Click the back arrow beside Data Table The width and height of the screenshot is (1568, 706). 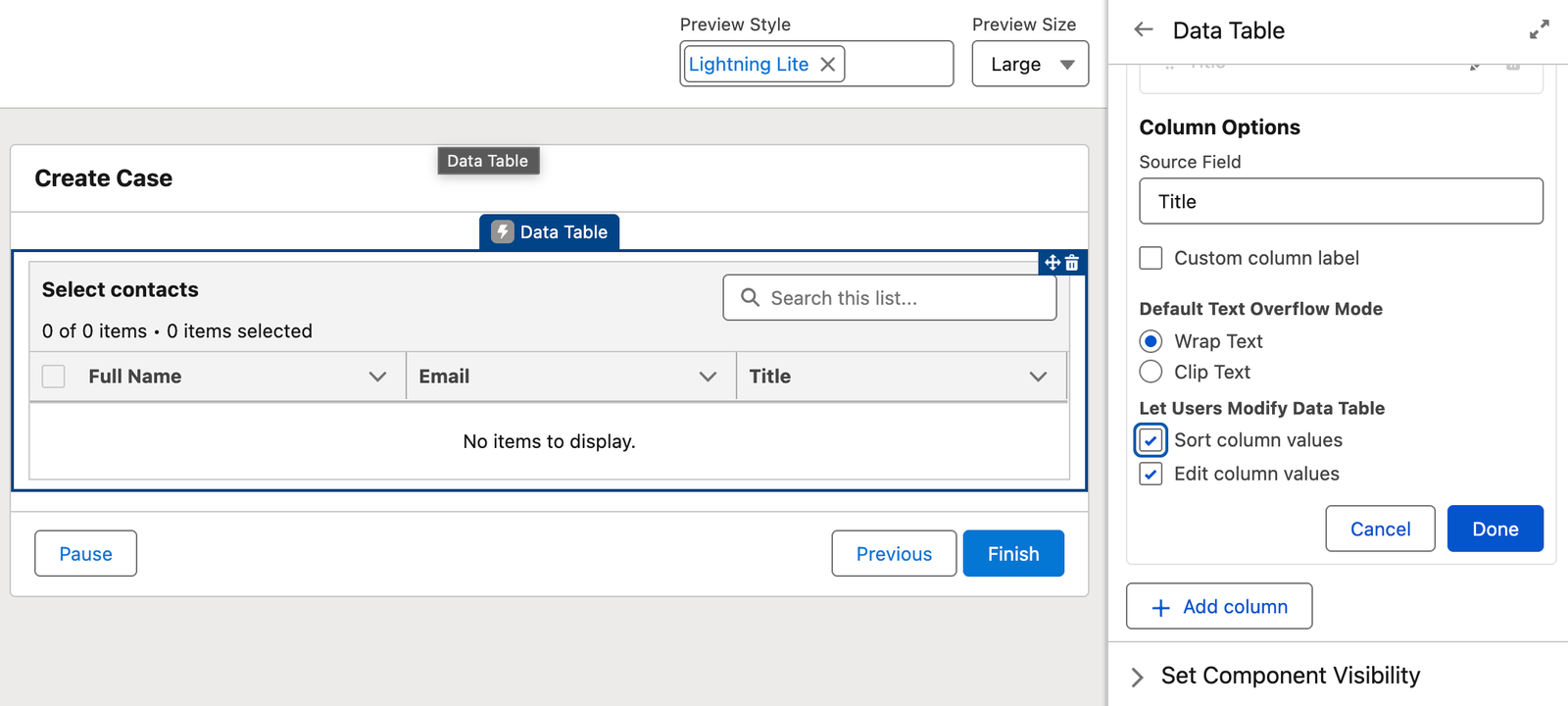(x=1144, y=29)
